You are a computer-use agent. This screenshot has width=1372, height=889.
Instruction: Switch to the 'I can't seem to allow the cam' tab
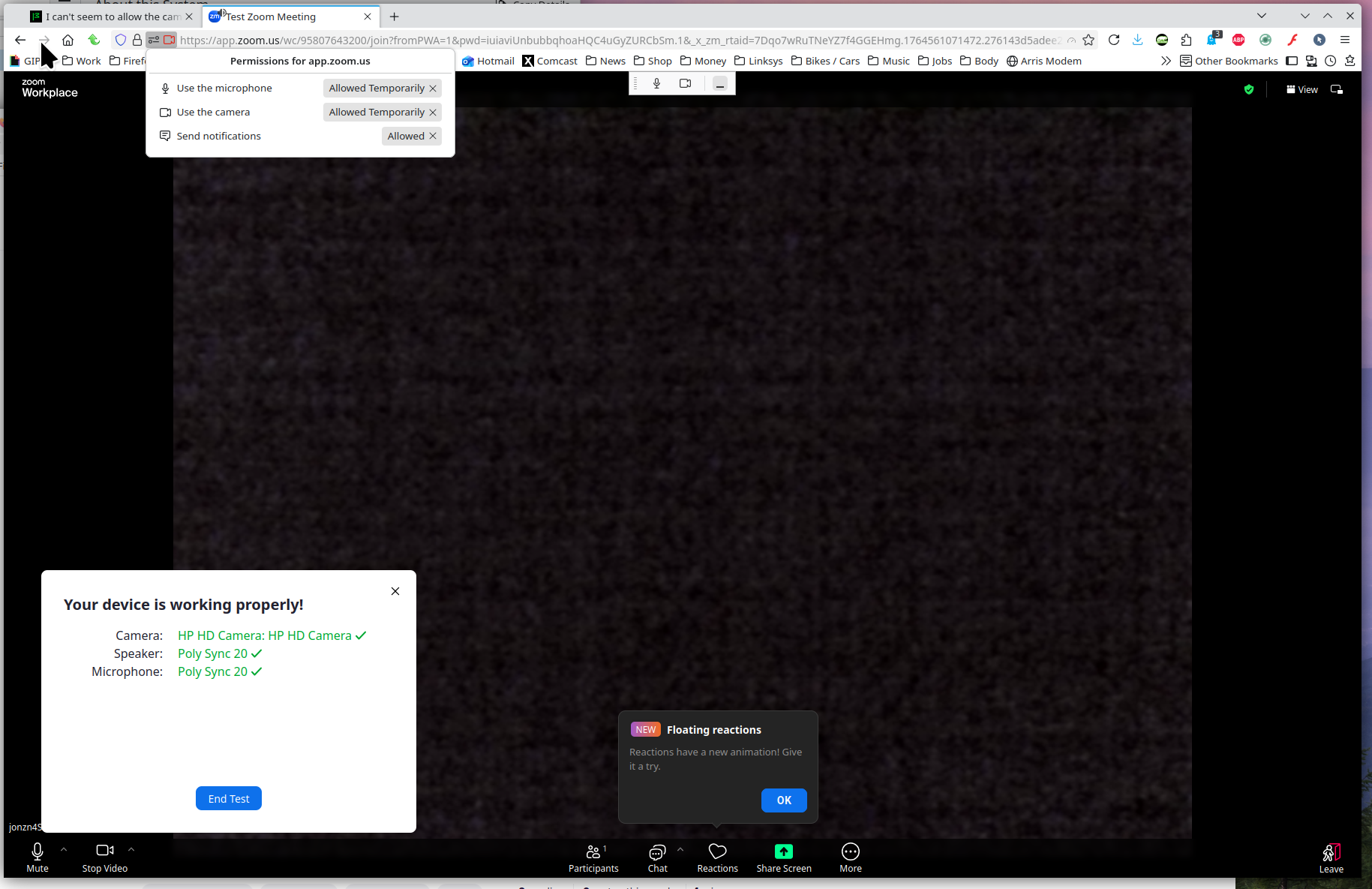(111, 17)
